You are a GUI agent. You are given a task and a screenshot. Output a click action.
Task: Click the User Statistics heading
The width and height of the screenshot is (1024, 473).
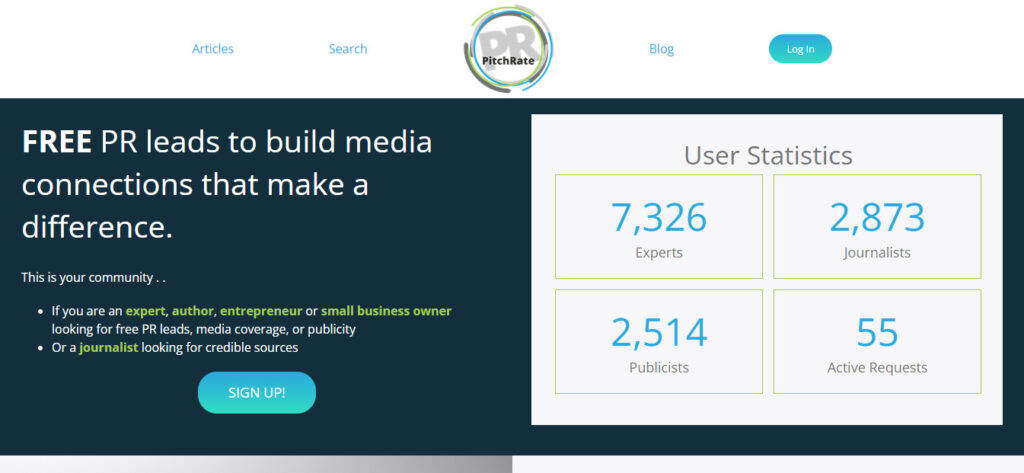(768, 155)
